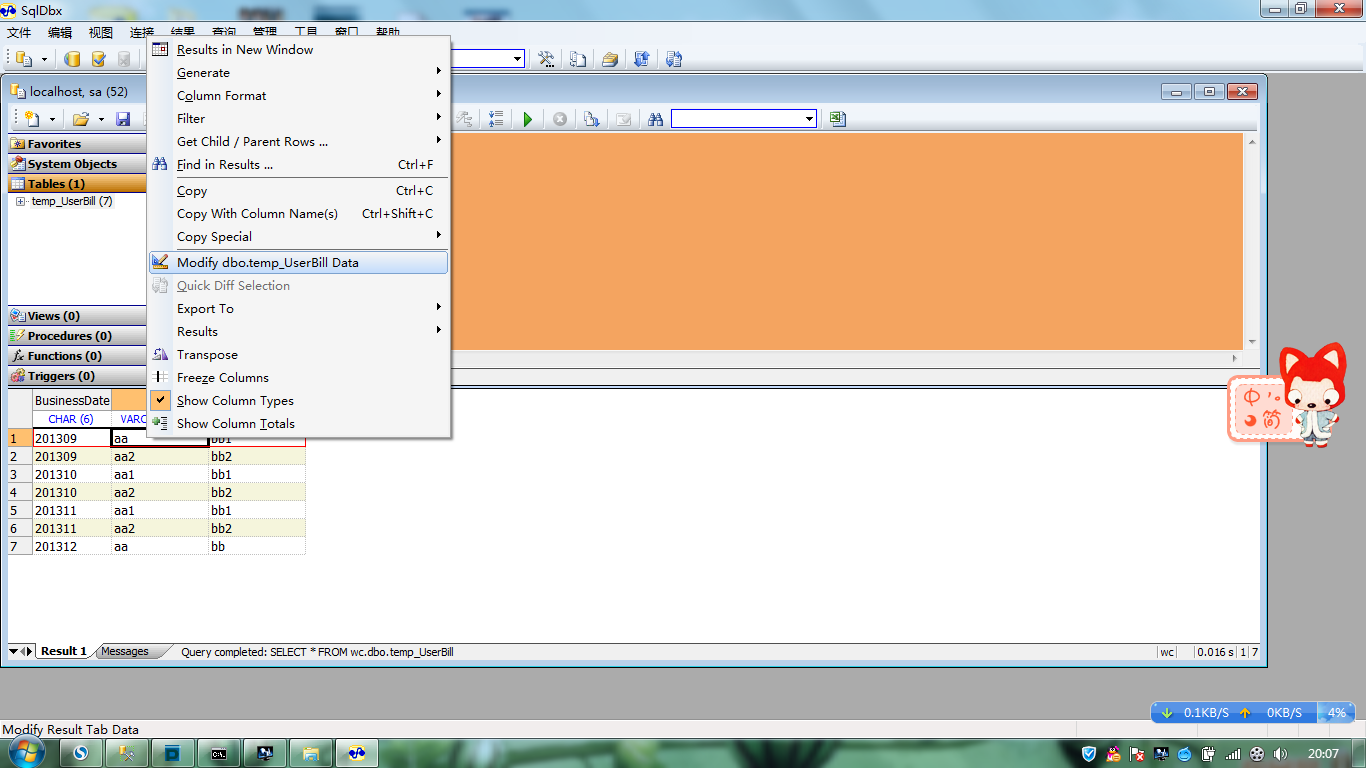
Task: Click the binoculars find icon in toolbar
Action: [655, 119]
